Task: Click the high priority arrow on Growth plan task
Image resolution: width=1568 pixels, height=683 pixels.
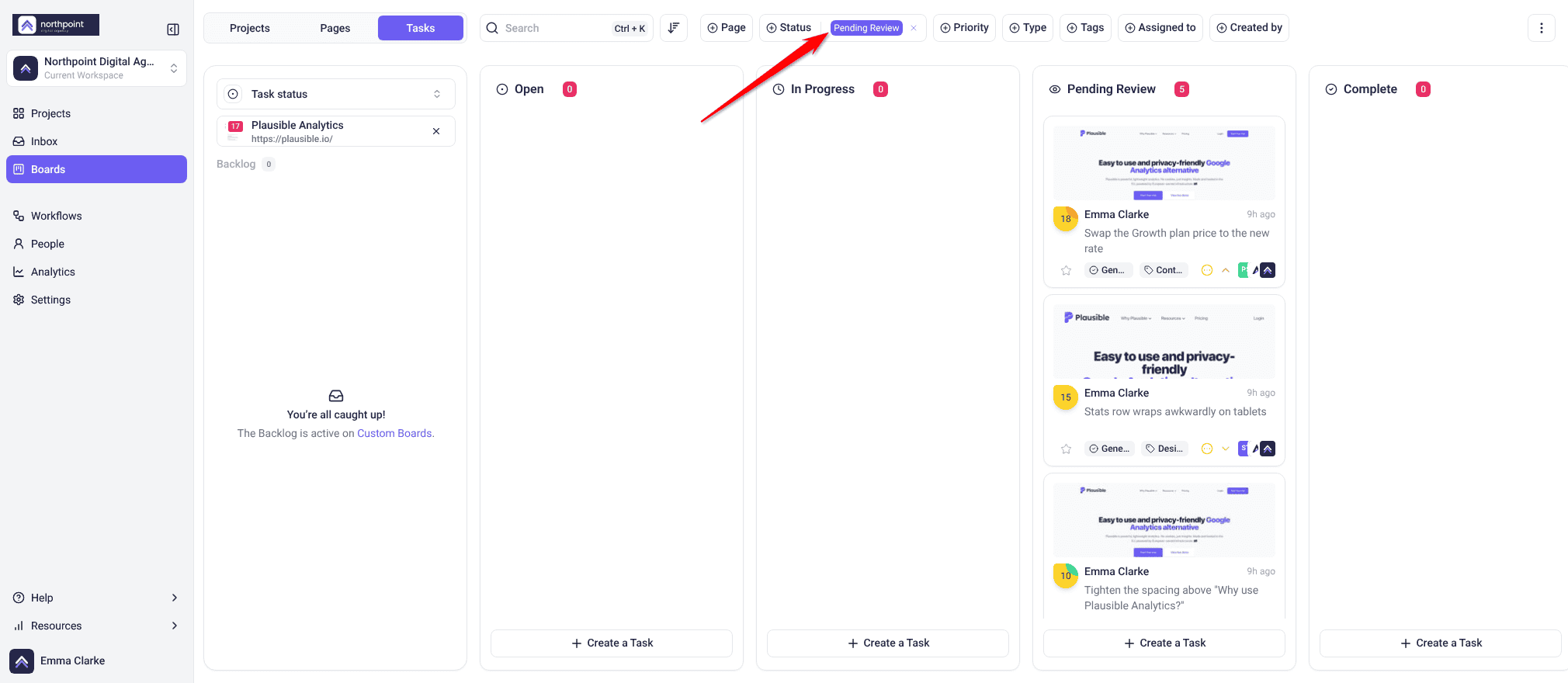Action: coord(1226,270)
